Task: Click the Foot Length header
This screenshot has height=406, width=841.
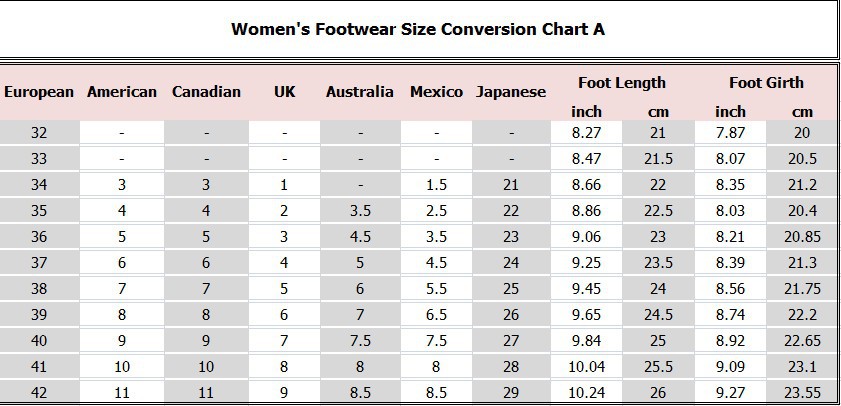Action: 622,83
